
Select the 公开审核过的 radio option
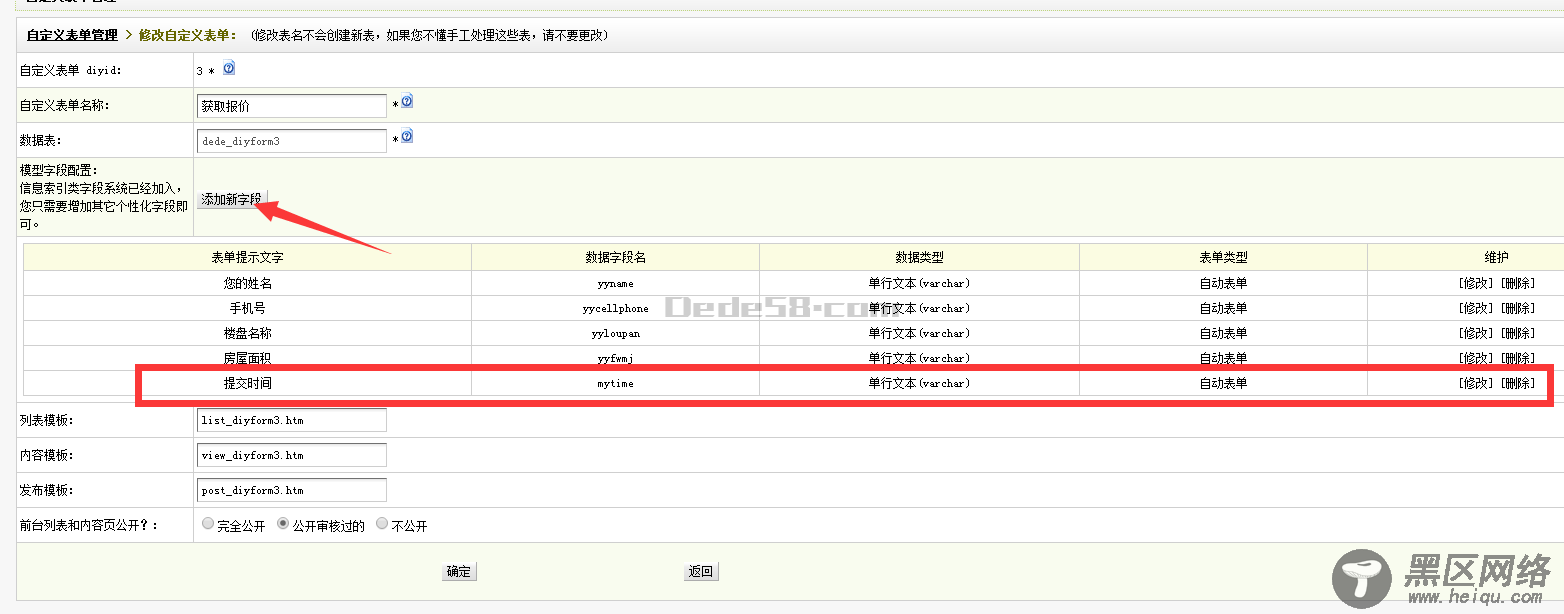point(283,523)
